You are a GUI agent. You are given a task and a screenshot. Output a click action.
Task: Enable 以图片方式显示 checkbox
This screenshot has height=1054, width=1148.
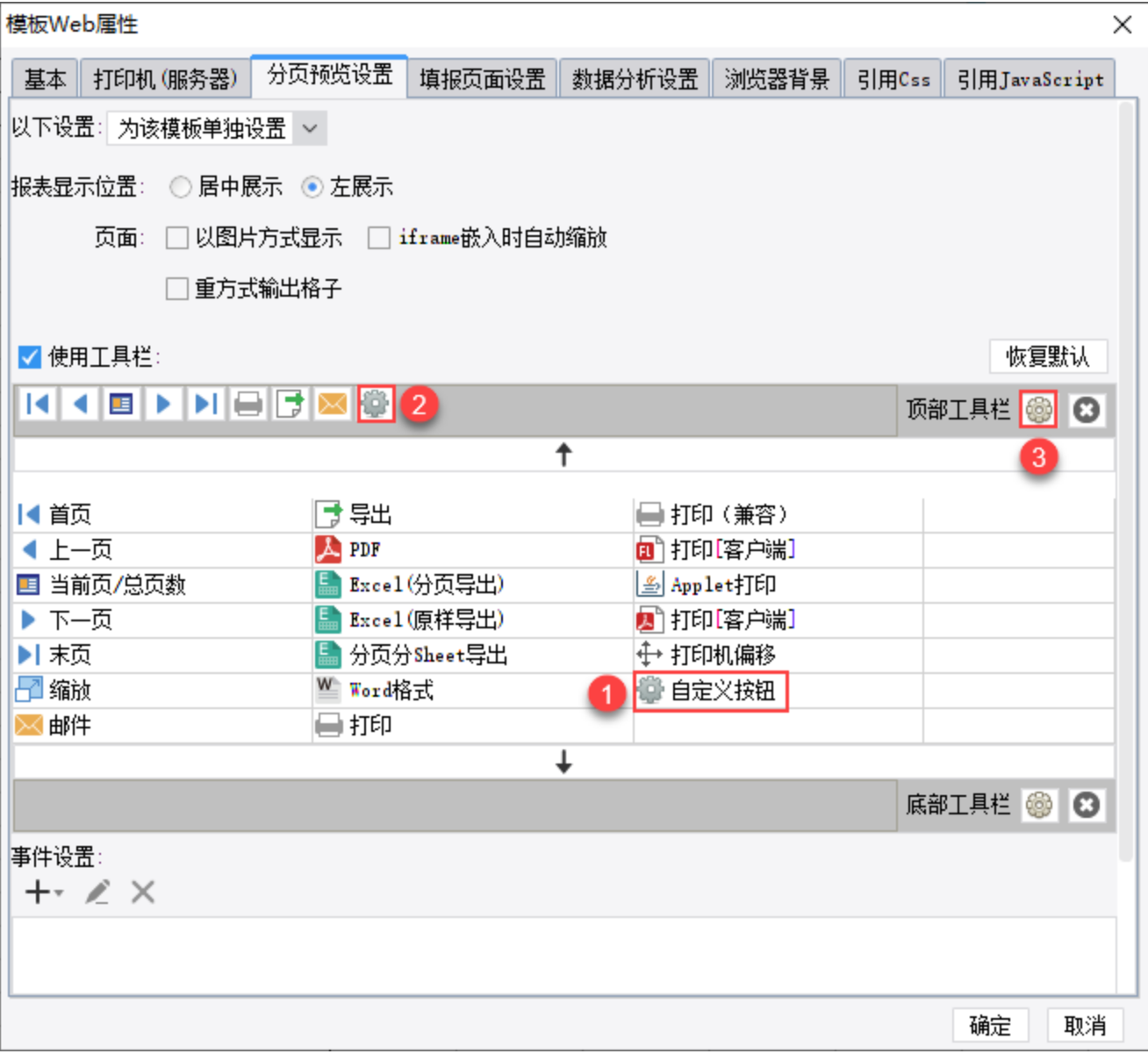(177, 238)
